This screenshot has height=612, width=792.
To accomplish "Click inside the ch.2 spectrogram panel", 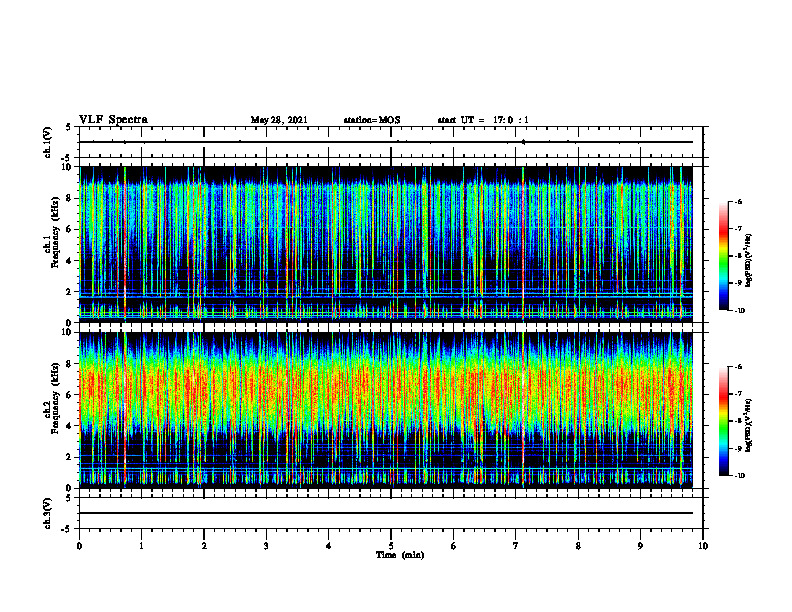I will click(x=386, y=410).
